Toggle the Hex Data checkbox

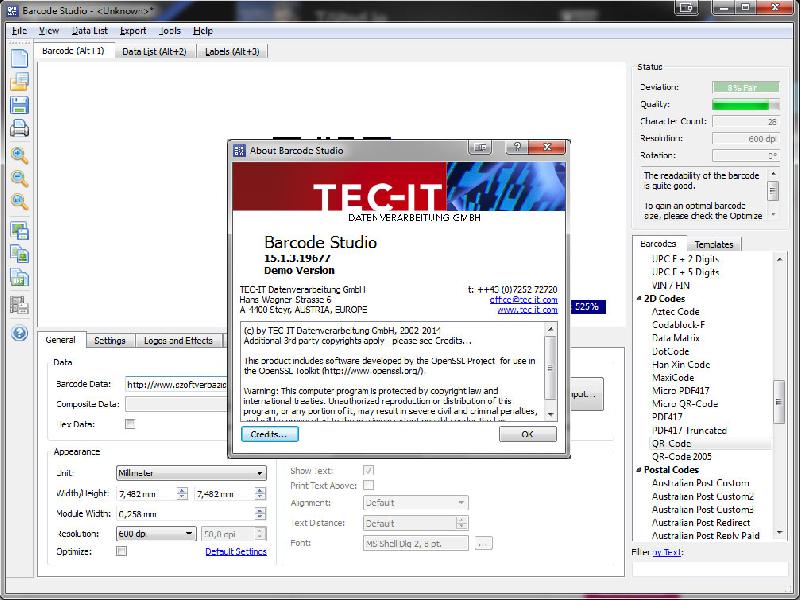[x=130, y=424]
